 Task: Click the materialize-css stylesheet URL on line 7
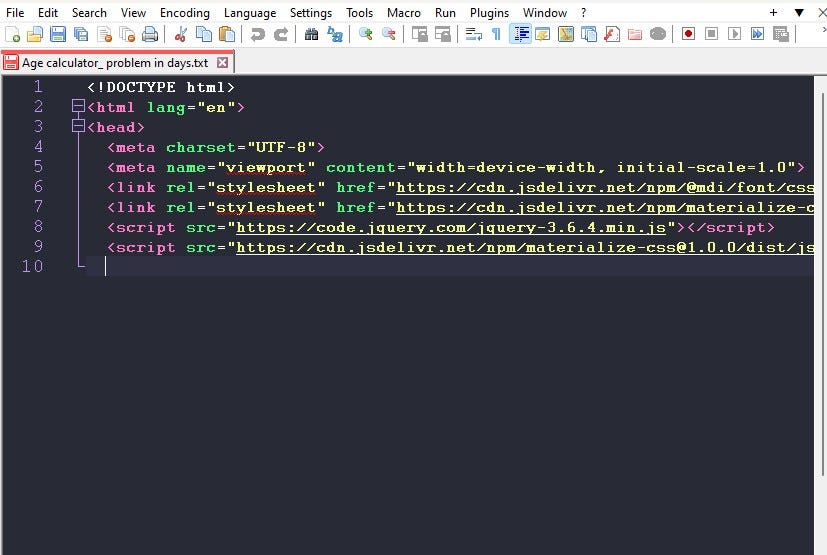click(605, 208)
